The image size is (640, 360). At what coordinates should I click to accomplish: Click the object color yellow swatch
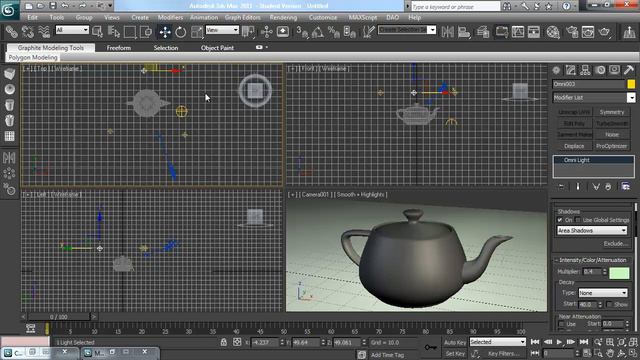pos(631,84)
